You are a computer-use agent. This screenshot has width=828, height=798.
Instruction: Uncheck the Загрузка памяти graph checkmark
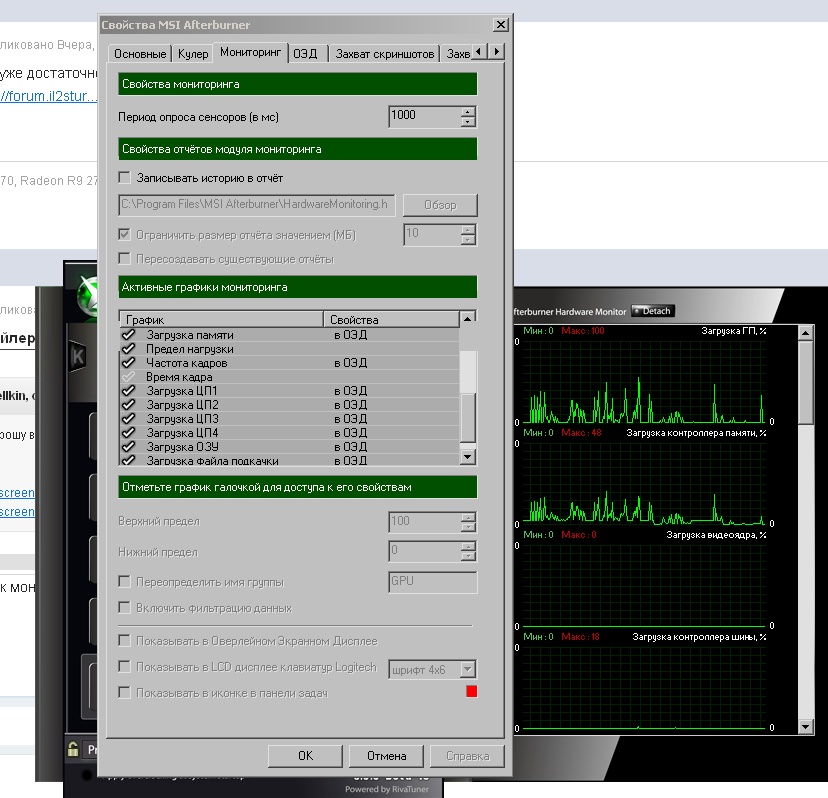[x=128, y=335]
